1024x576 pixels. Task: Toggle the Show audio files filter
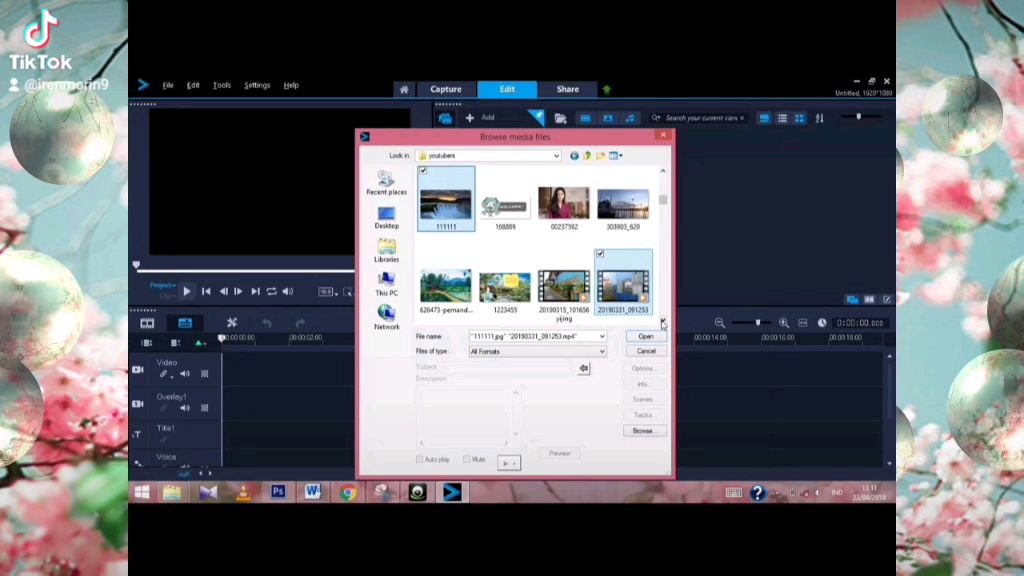point(630,118)
